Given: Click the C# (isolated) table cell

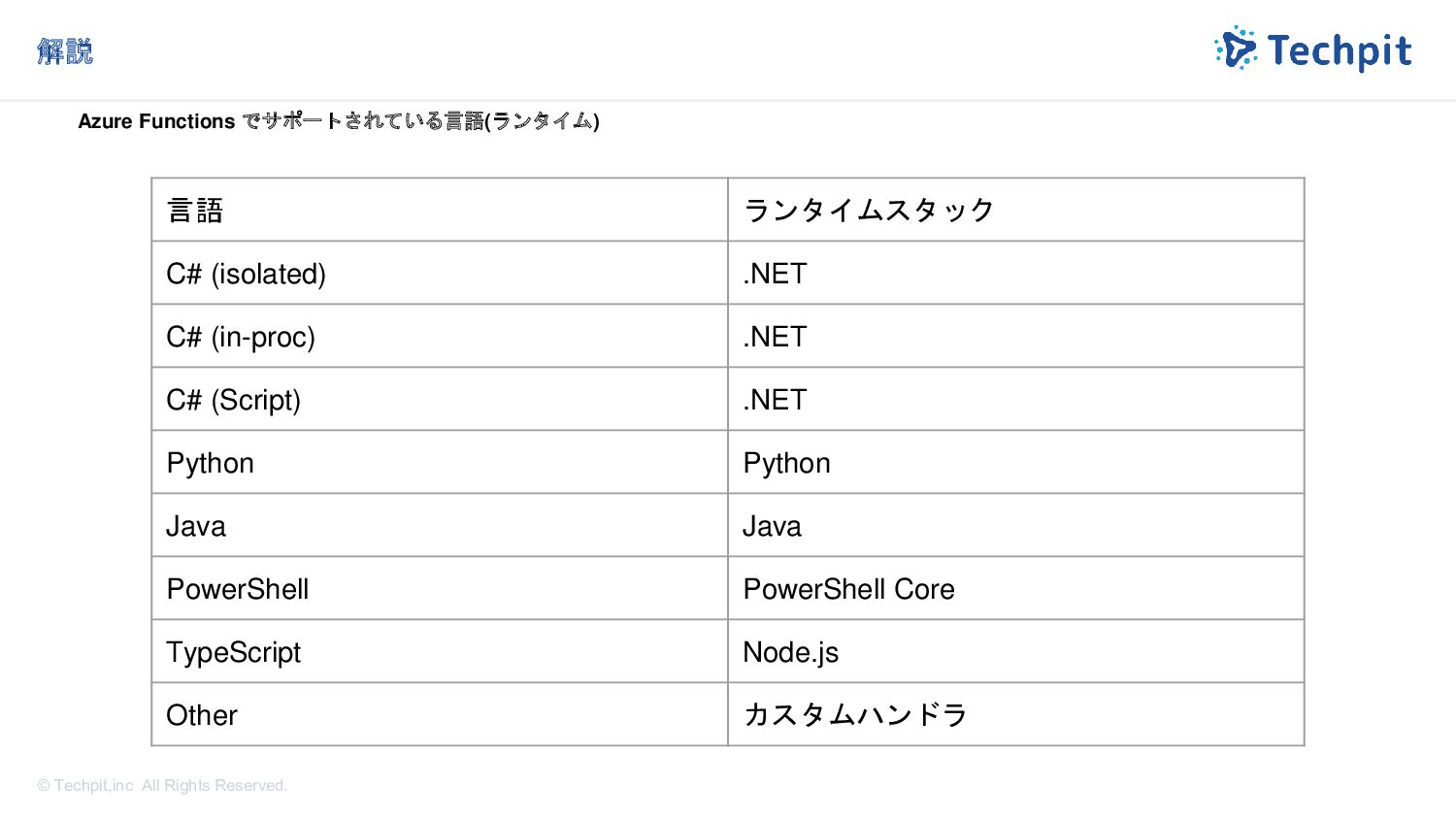Looking at the screenshot, I should pyautogui.click(x=440, y=273).
